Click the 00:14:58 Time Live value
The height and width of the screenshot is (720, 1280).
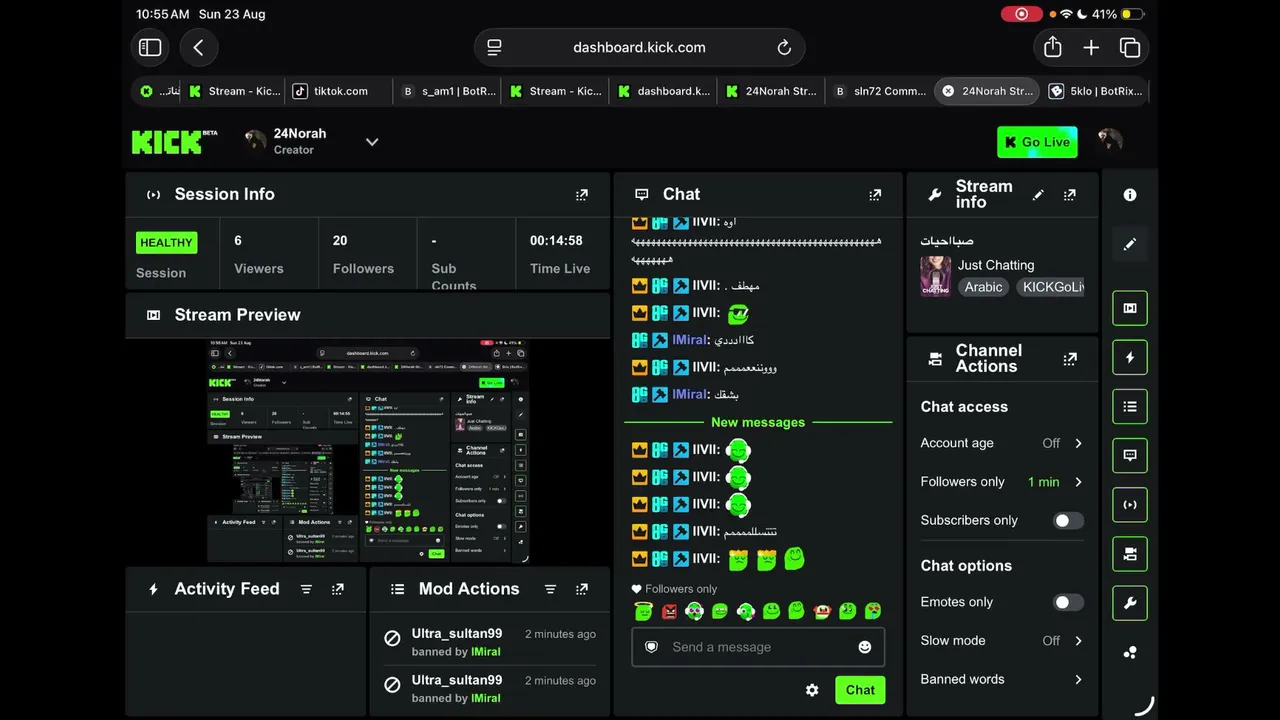pyautogui.click(x=556, y=241)
